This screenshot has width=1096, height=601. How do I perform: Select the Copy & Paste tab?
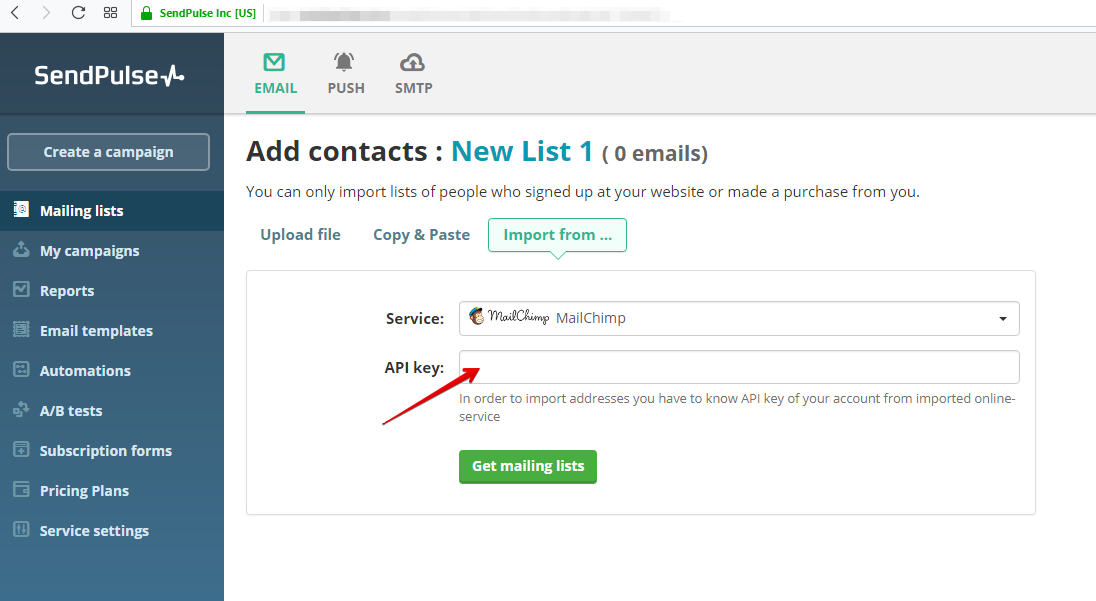pos(421,235)
